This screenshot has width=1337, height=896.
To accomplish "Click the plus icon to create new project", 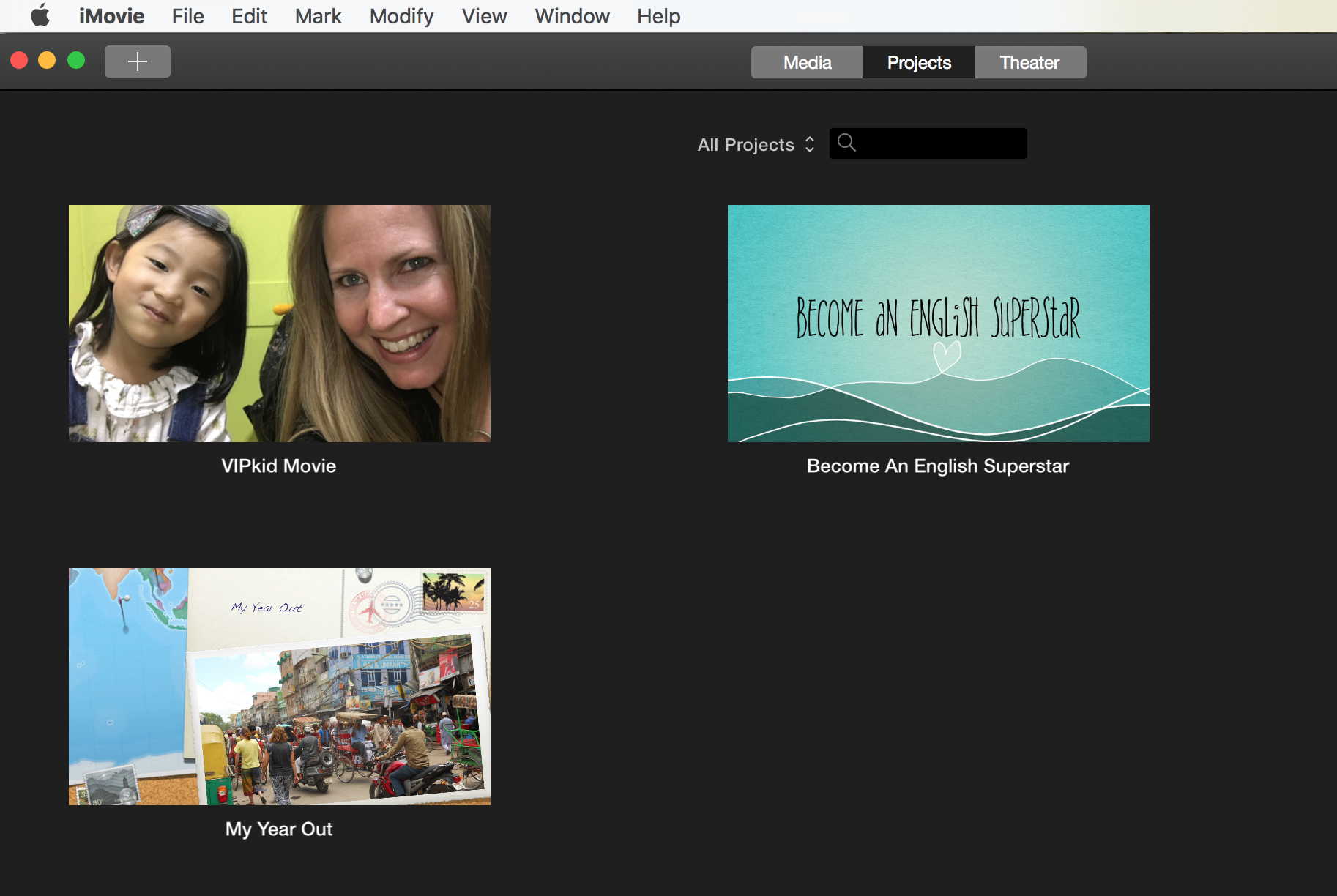I will 137,61.
